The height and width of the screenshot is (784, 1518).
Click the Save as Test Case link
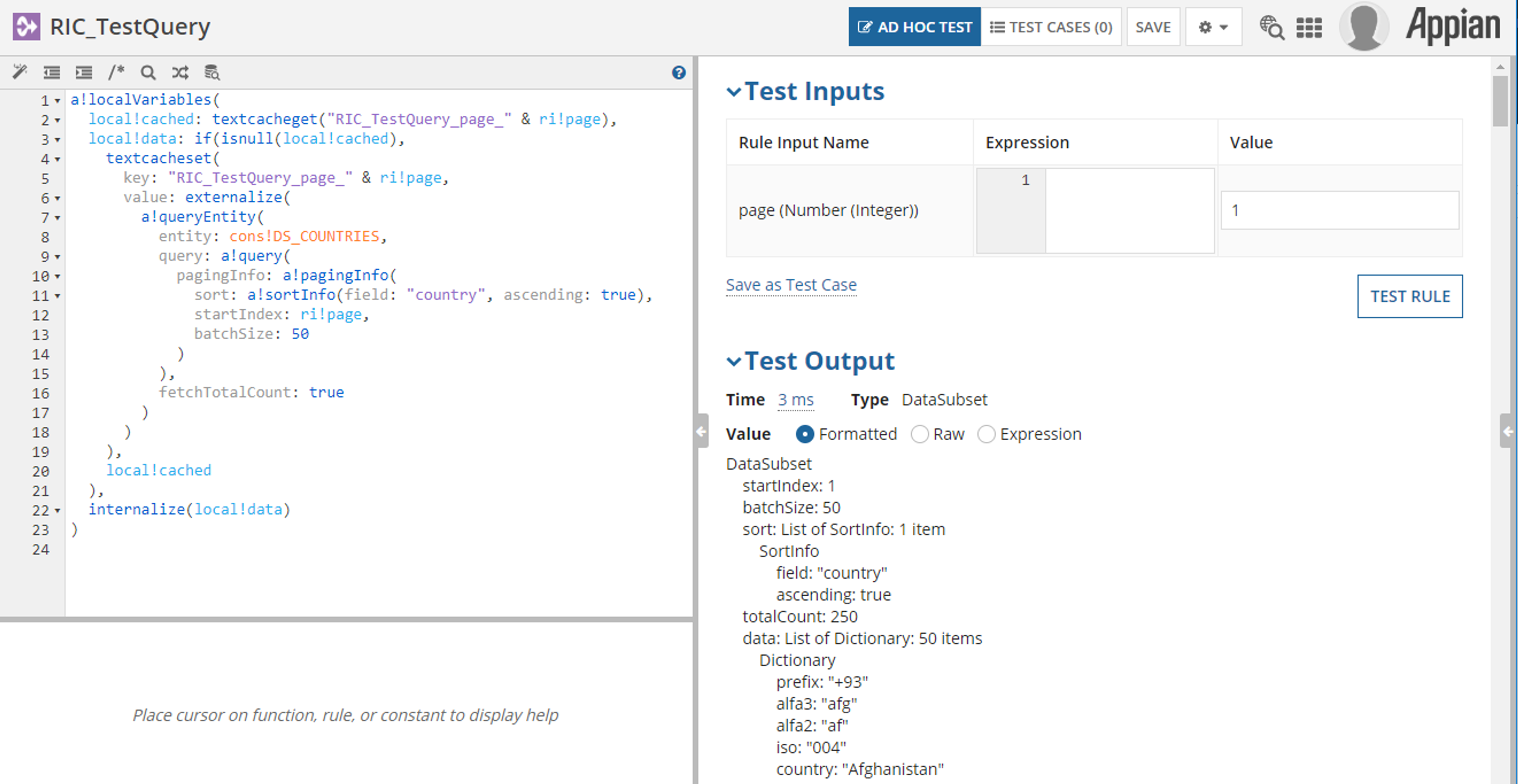[791, 285]
